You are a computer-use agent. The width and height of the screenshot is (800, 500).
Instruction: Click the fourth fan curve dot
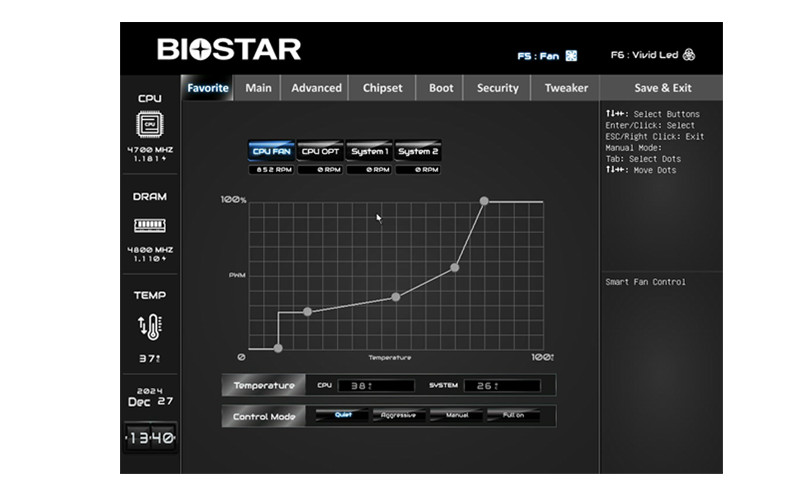click(x=455, y=267)
